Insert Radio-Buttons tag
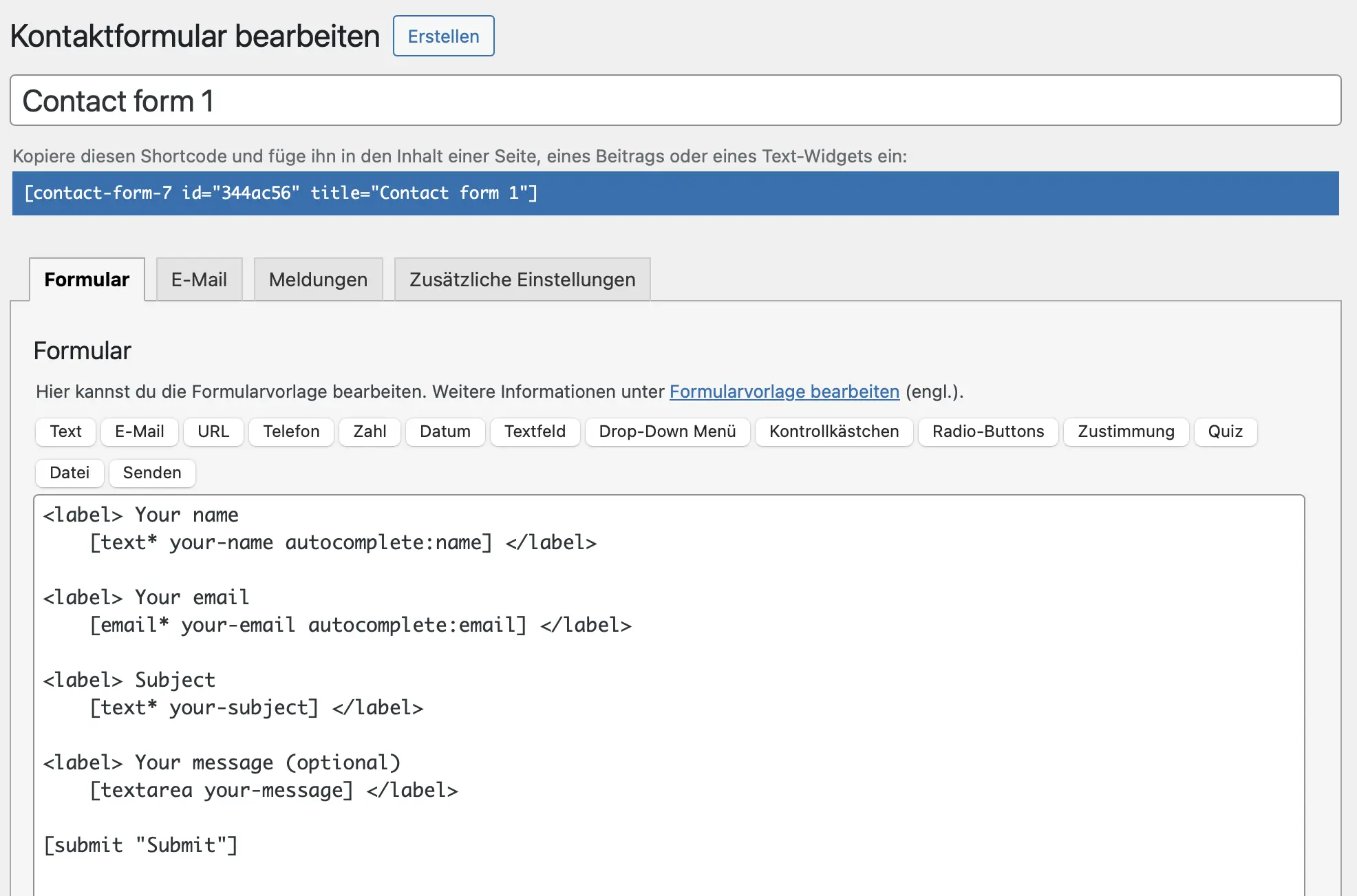This screenshot has width=1357, height=896. 988,431
